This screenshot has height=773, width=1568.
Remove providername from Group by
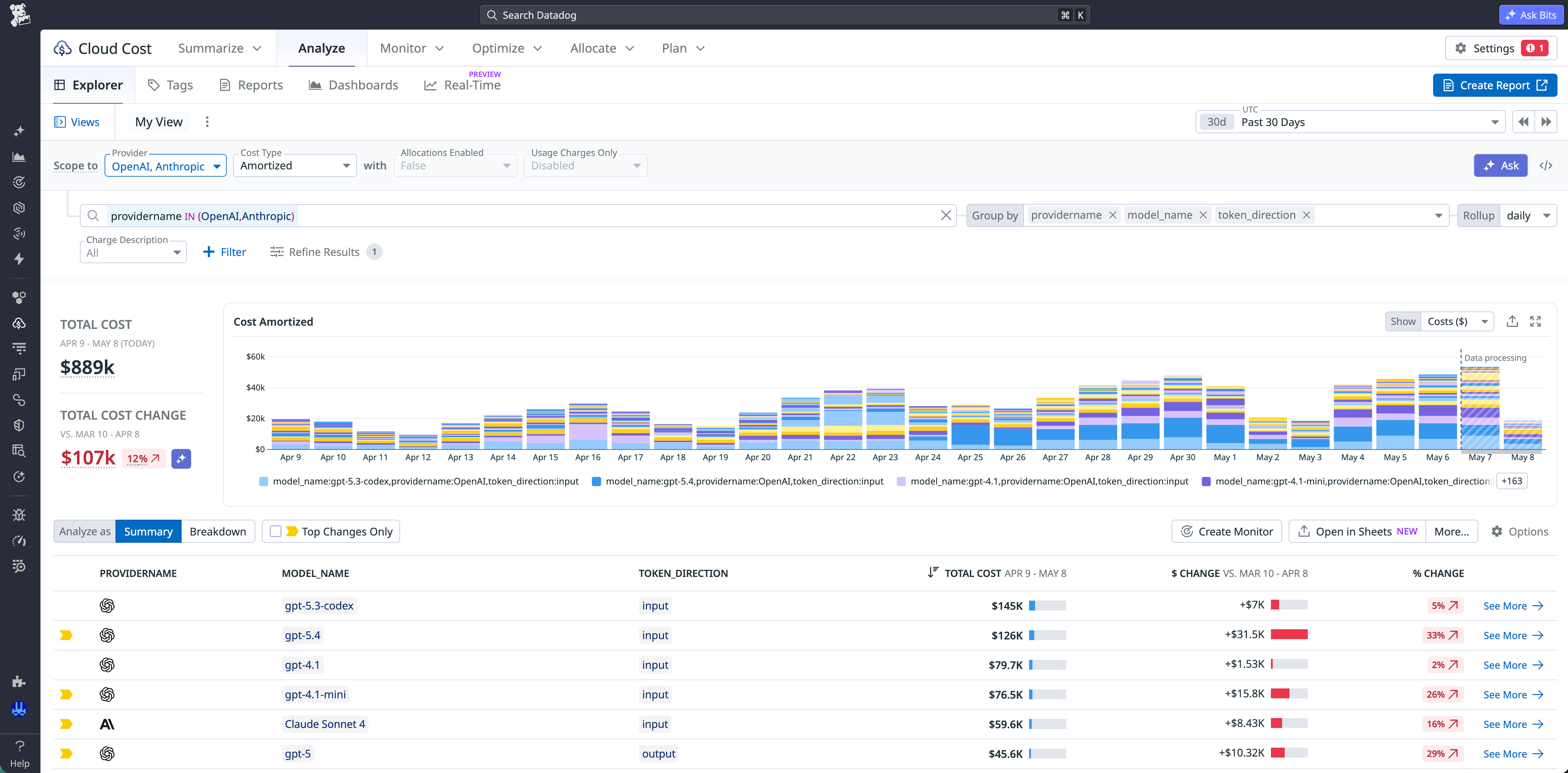tap(1113, 215)
